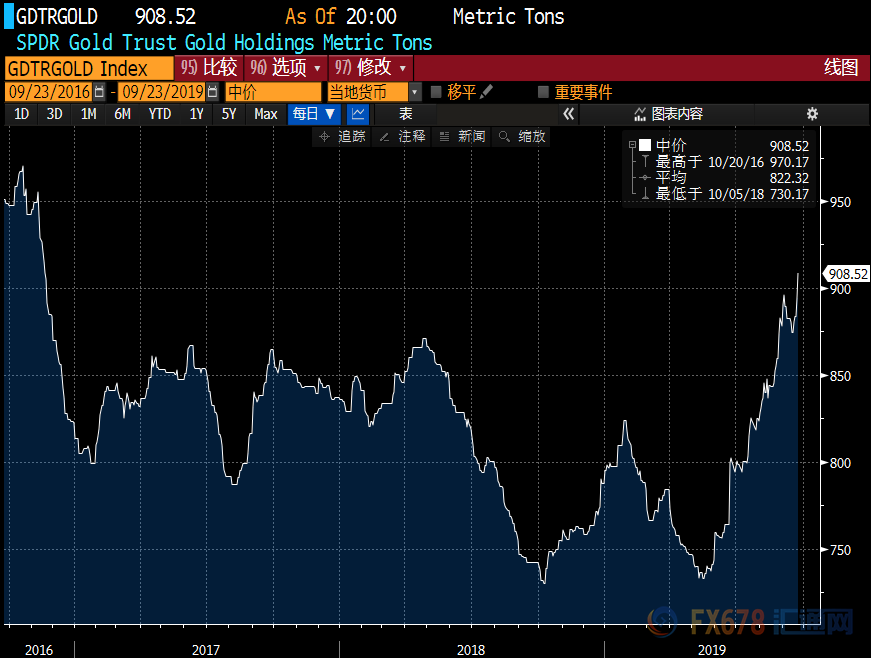The image size is (871, 658).
Task: Click the 908.52 last value axis marker
Action: point(847,274)
